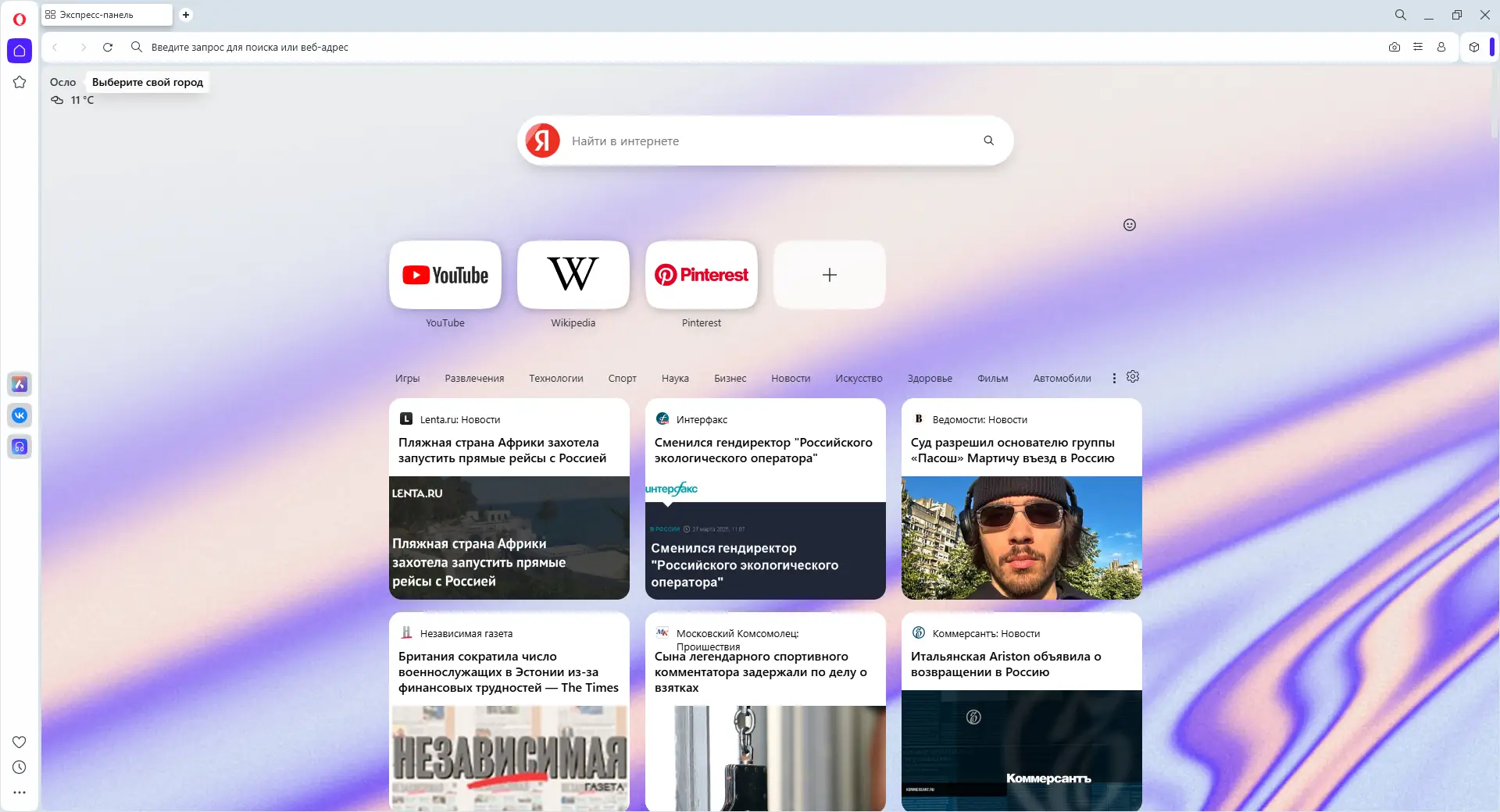Screen dimensions: 1500x812
Task: Open browsing history via the clock icon
Action: [20, 767]
